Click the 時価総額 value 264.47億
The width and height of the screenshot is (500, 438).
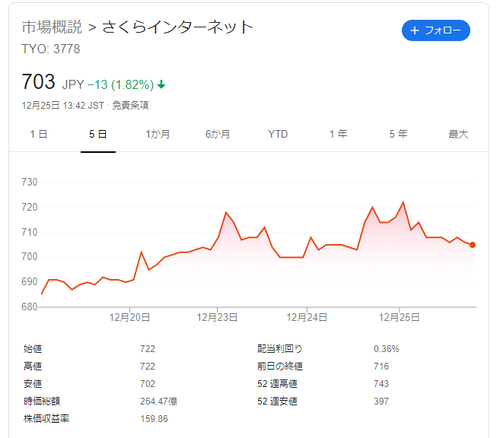click(159, 401)
